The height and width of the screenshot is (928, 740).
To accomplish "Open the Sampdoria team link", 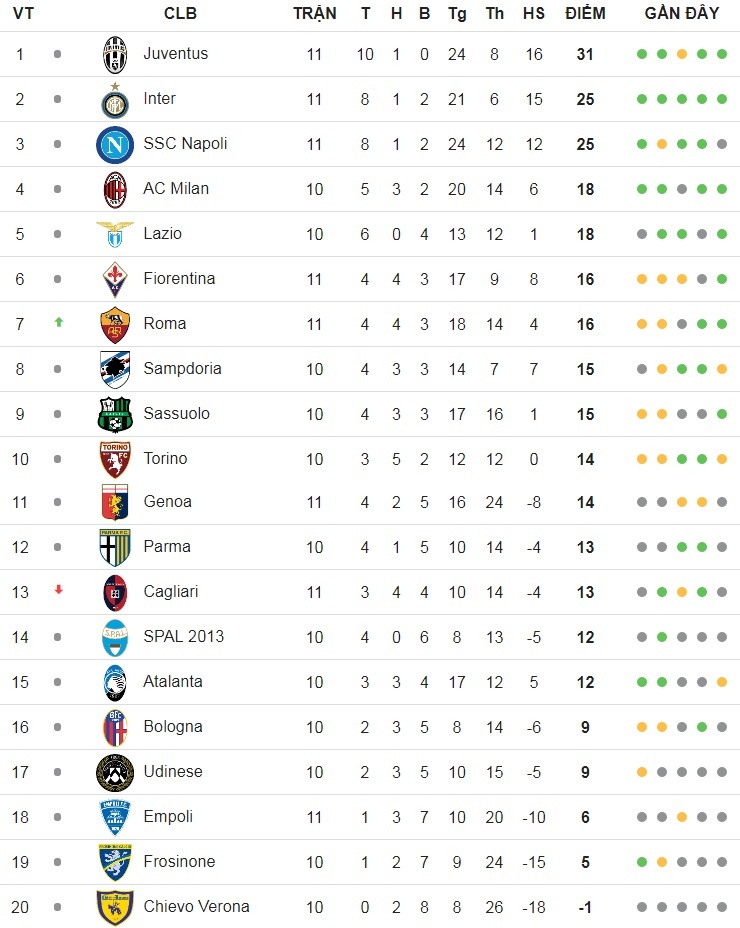I will click(182, 369).
